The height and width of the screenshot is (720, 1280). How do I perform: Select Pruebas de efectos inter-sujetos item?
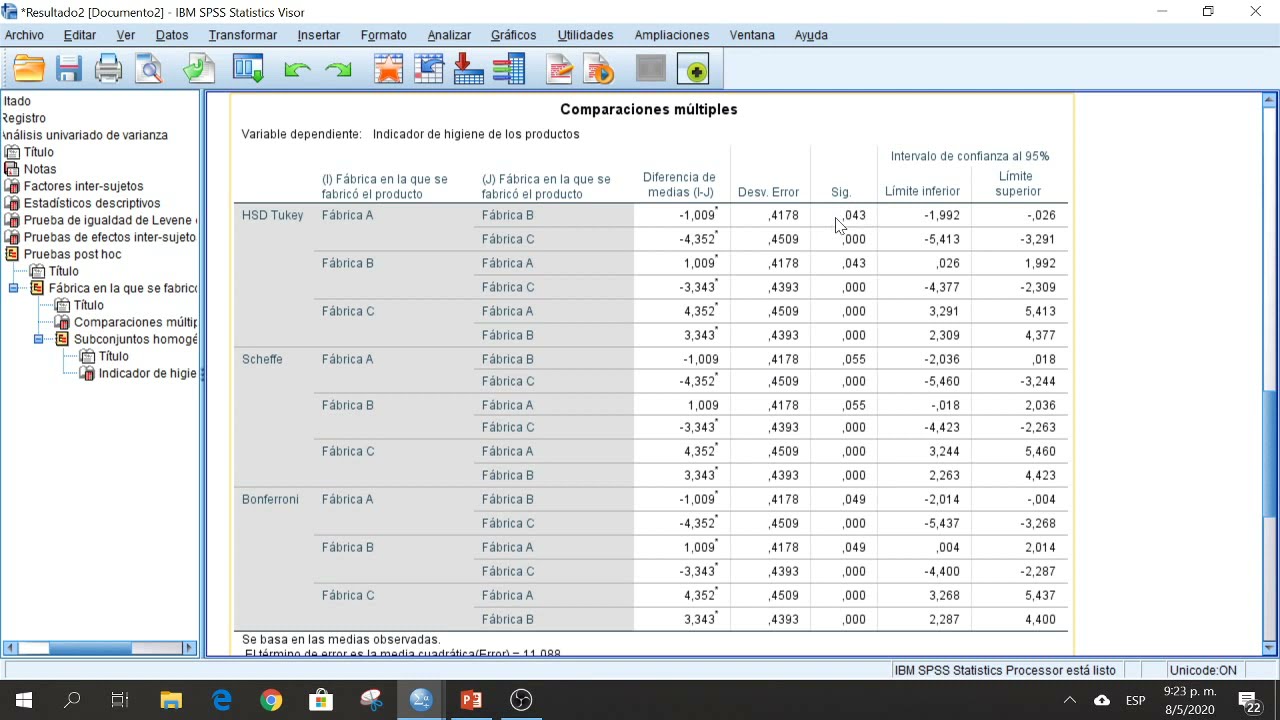coord(101,237)
